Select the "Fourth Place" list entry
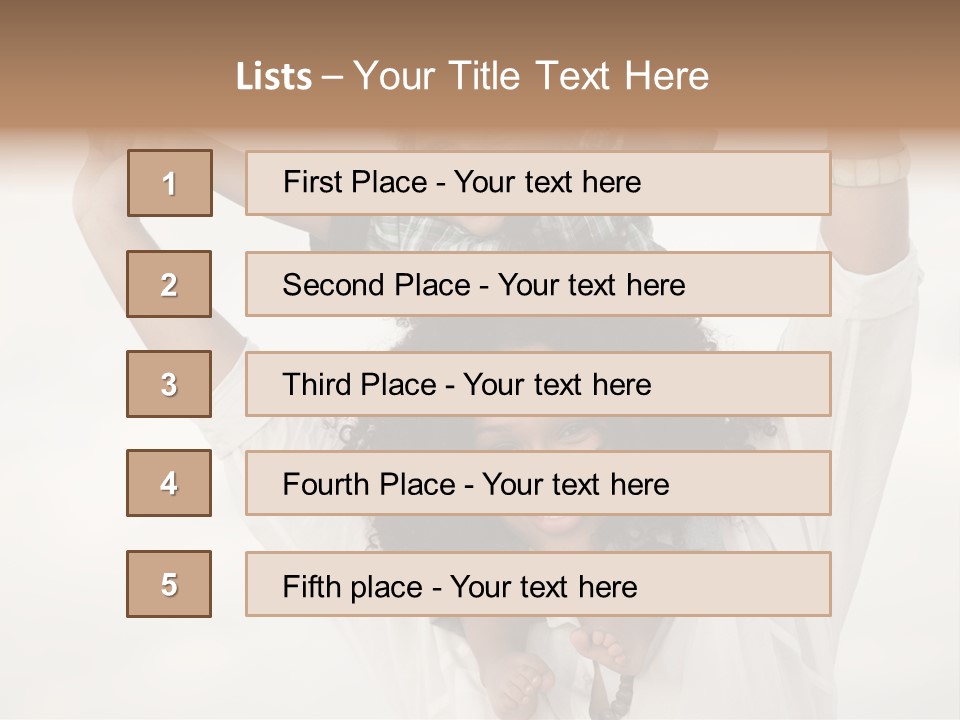Screen dimensions: 960x720 (x=538, y=484)
